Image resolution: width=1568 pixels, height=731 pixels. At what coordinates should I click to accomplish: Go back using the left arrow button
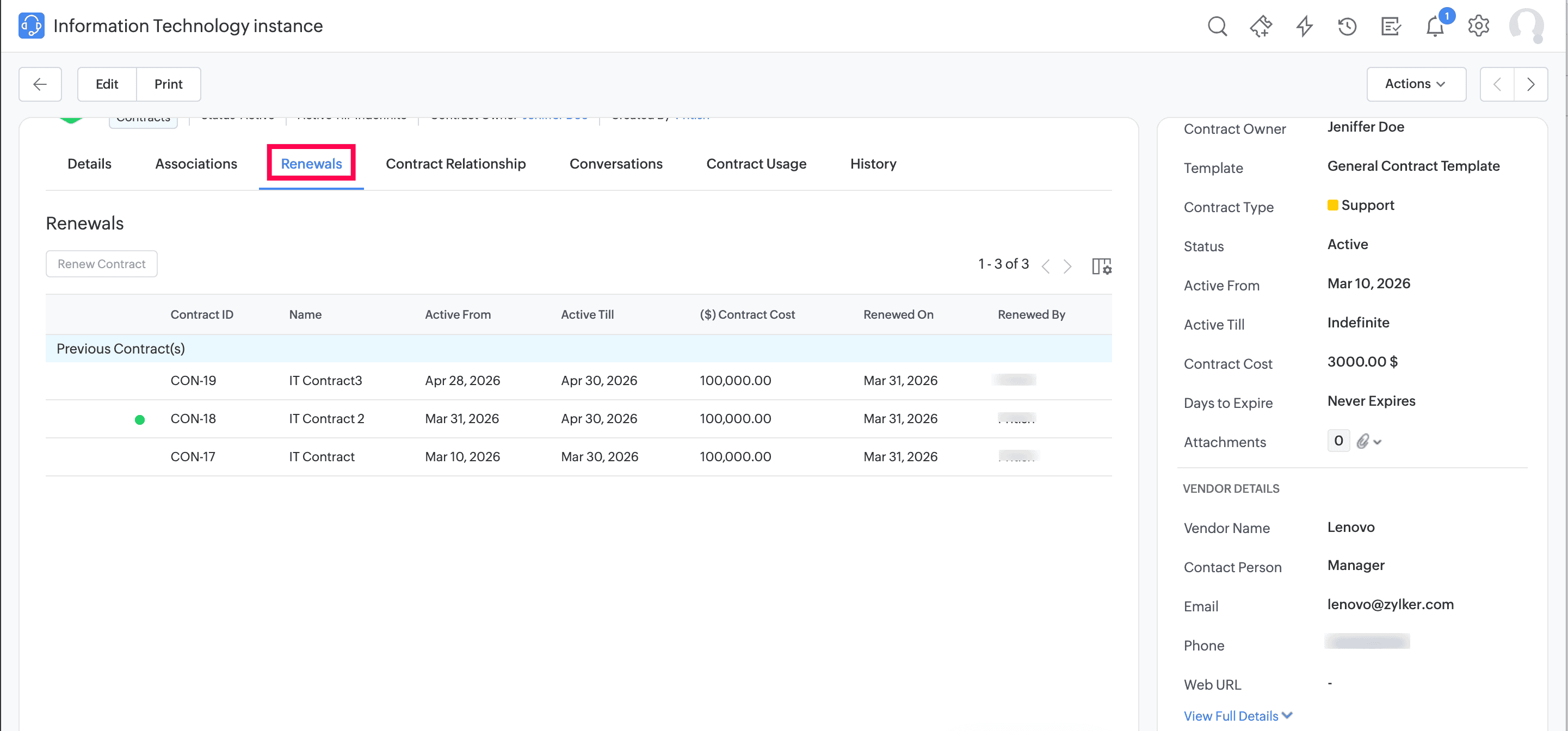pos(40,84)
